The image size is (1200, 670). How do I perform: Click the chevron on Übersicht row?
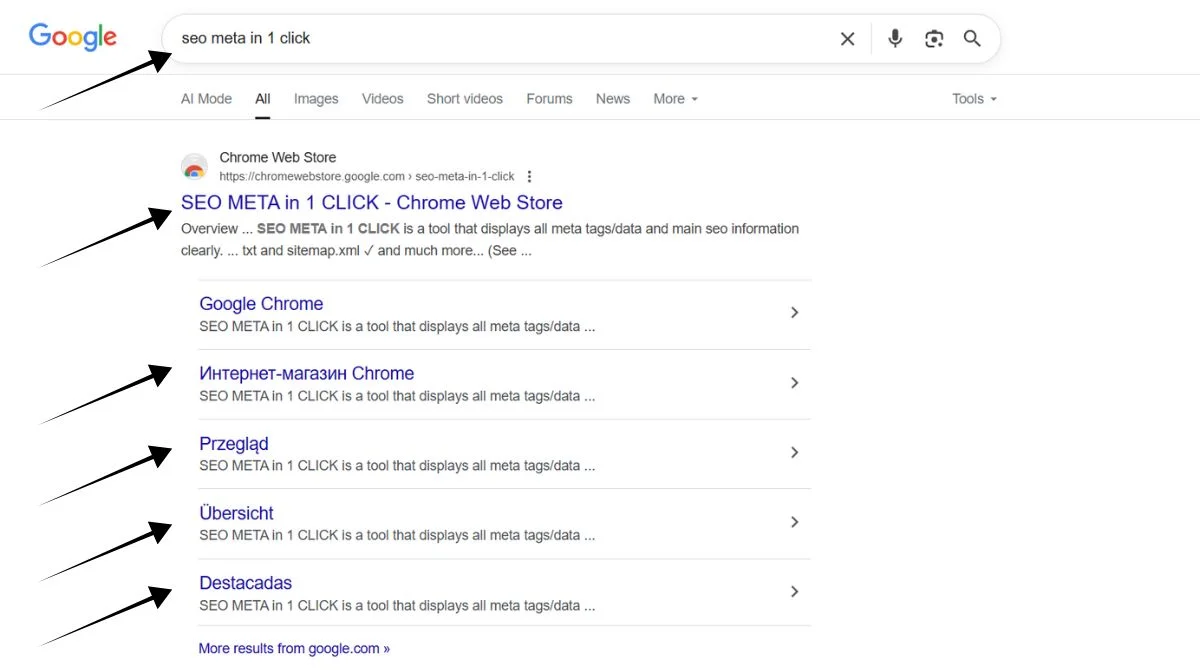coord(795,522)
